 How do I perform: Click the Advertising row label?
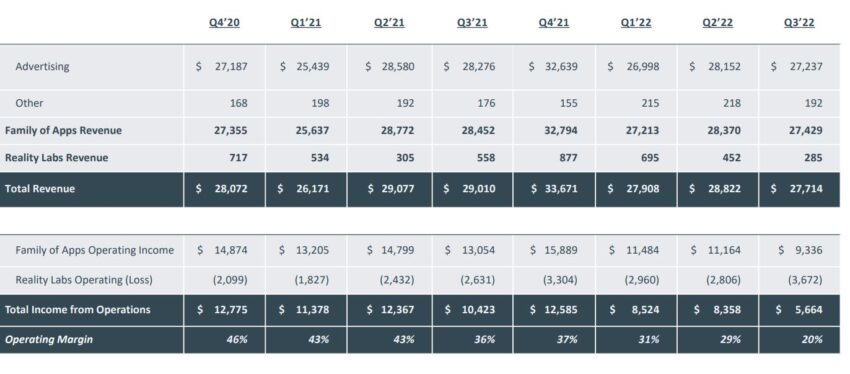42,67
